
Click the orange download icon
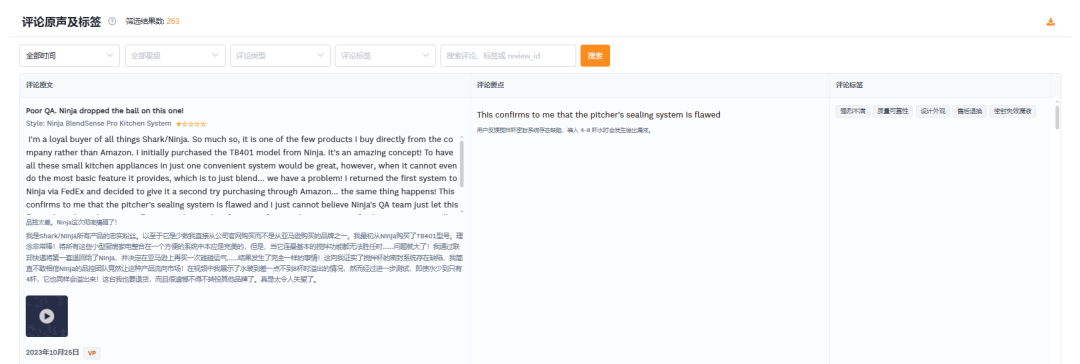1050,21
